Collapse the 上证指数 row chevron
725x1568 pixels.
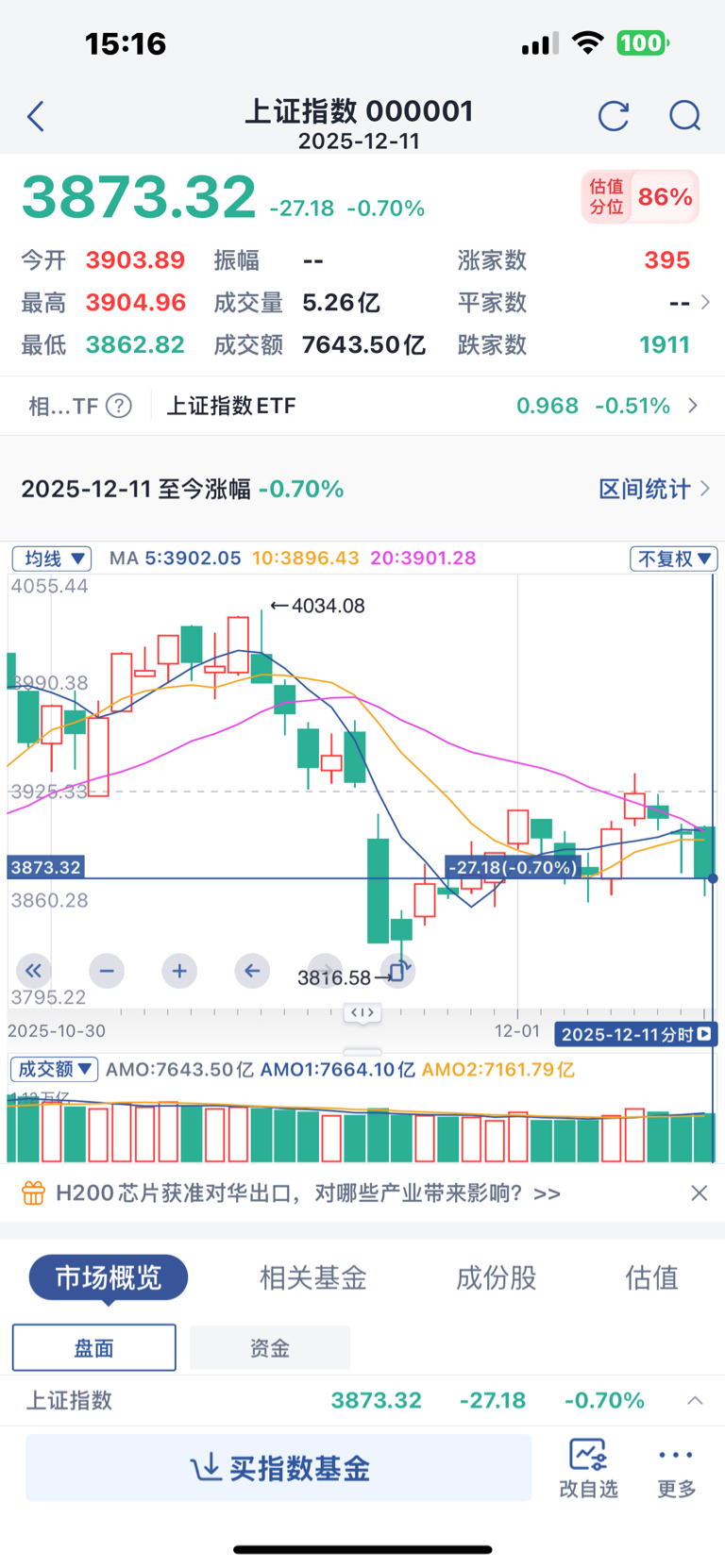coord(695,1400)
